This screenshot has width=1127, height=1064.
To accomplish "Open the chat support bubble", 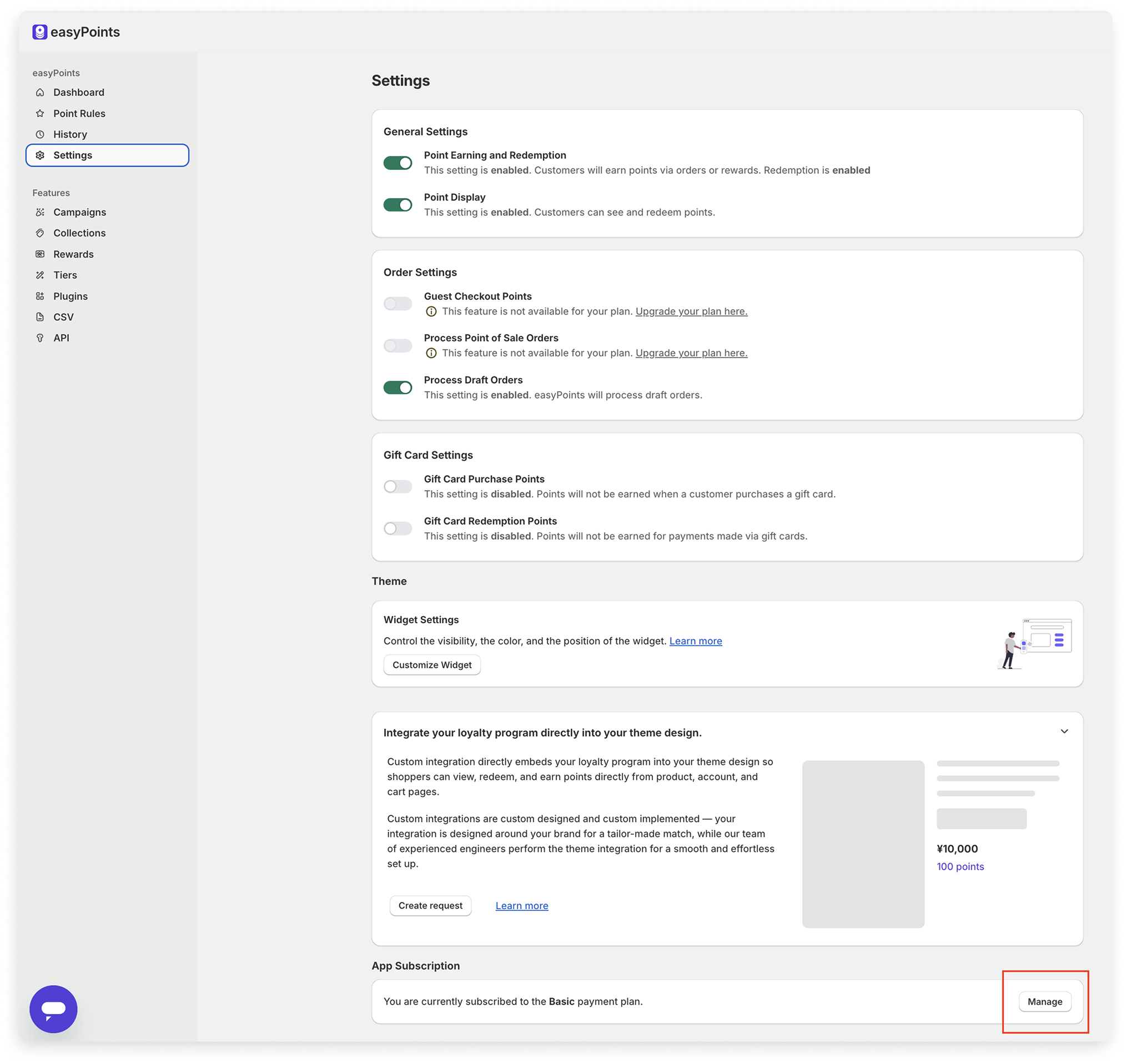I will click(x=53, y=1009).
